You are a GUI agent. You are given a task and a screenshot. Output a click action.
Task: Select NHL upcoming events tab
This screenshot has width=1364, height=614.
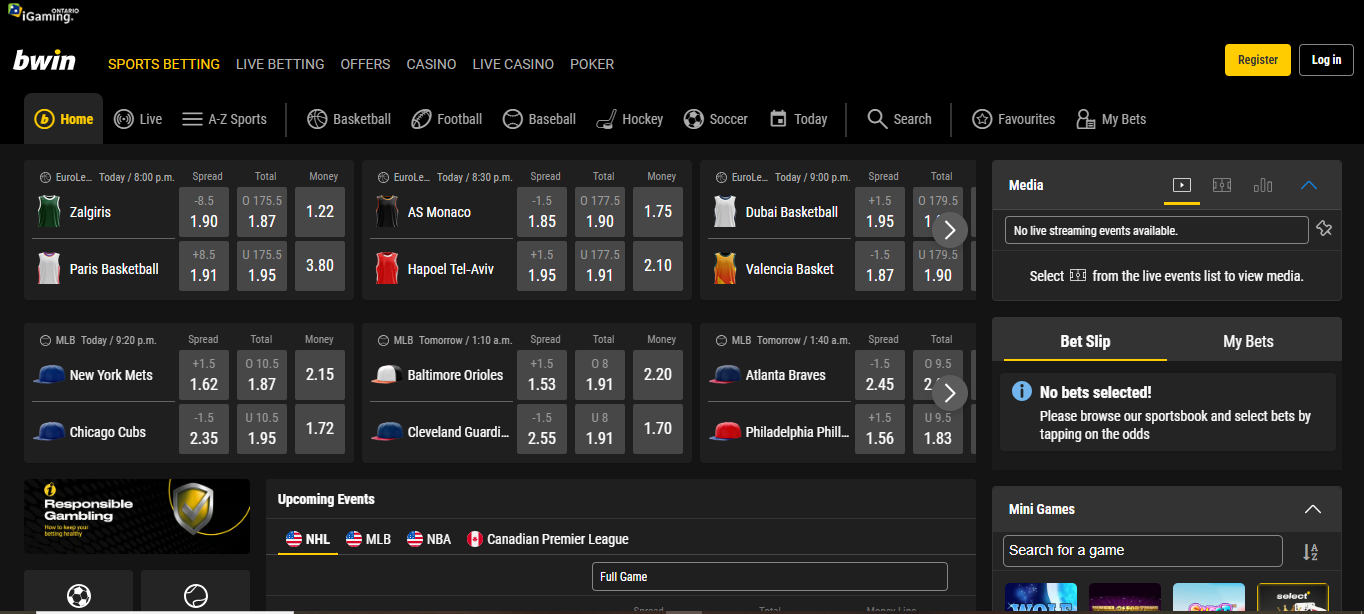[x=308, y=539]
